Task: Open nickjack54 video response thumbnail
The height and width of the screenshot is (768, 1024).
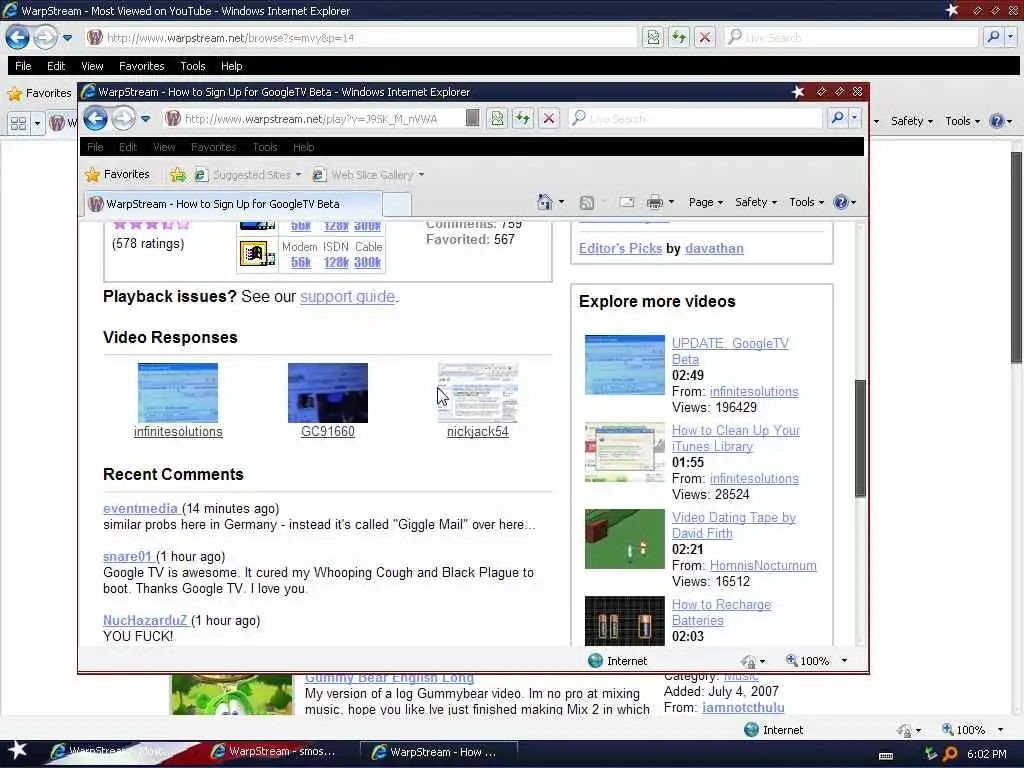Action: pyautogui.click(x=477, y=393)
